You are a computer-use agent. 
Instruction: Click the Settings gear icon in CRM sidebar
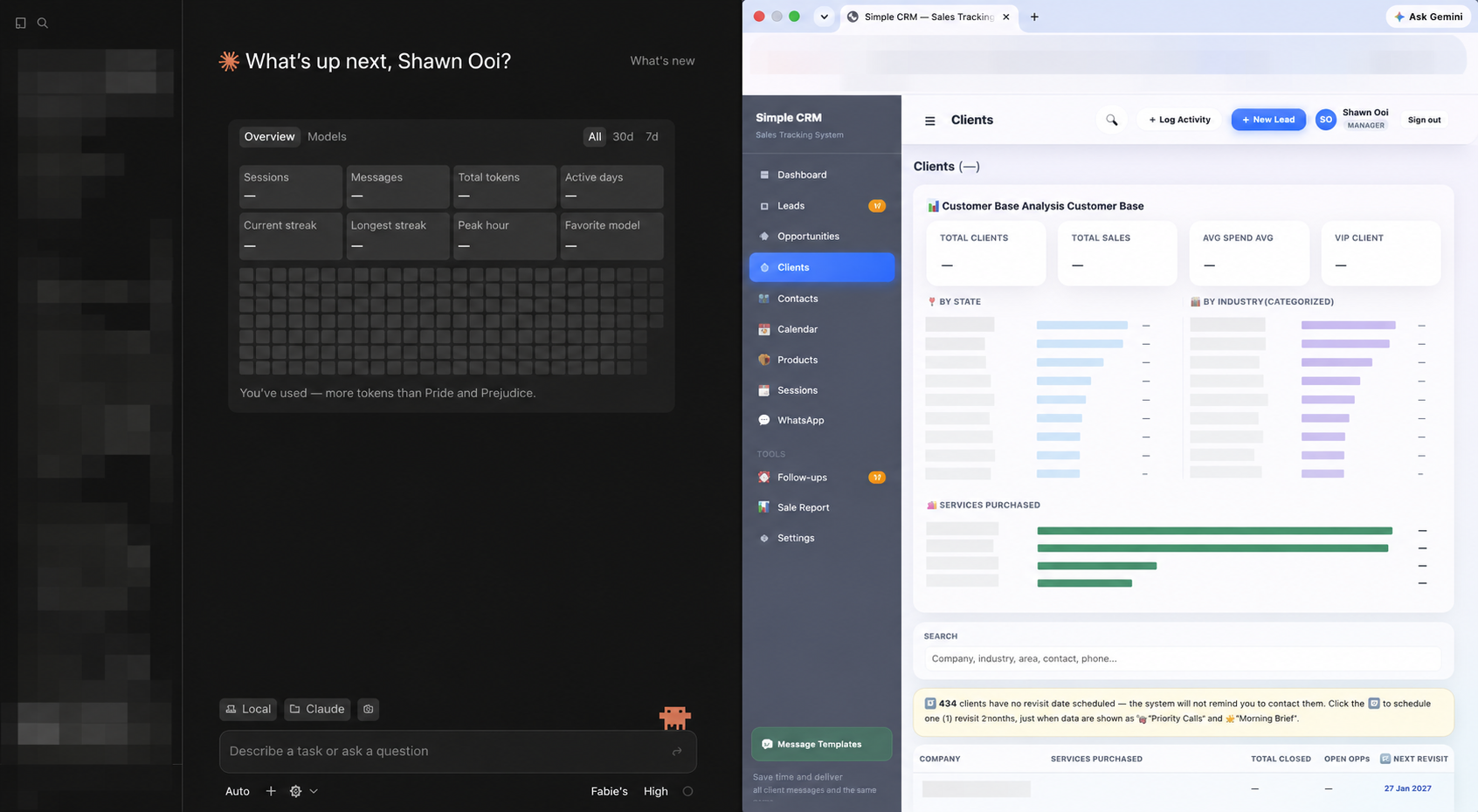[x=764, y=538]
